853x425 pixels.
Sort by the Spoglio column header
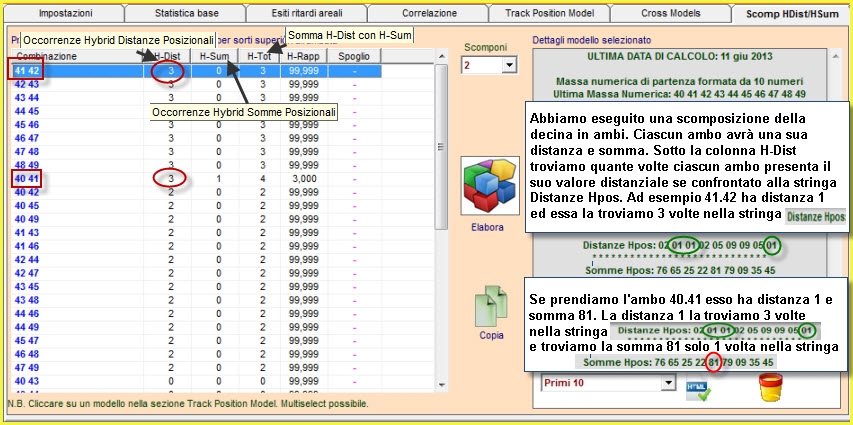click(x=354, y=56)
